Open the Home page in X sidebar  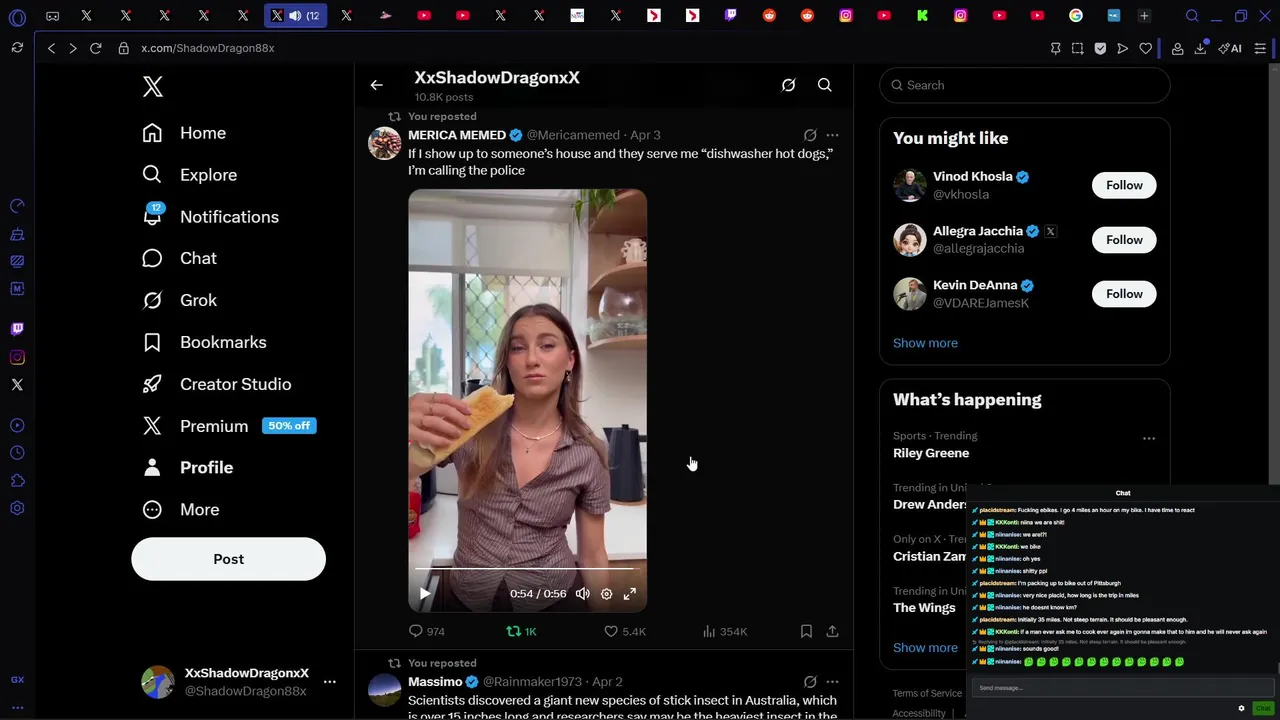click(x=184, y=133)
